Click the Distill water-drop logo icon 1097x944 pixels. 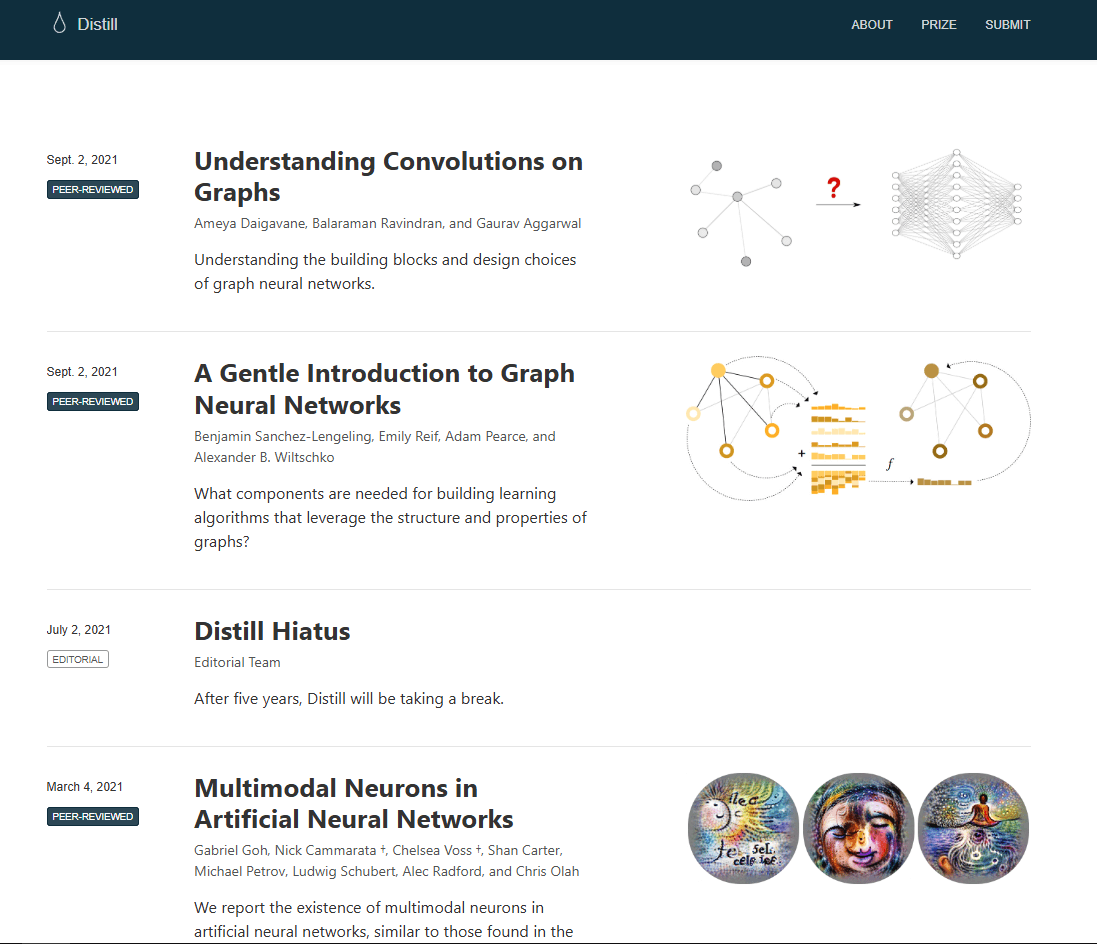[59, 22]
